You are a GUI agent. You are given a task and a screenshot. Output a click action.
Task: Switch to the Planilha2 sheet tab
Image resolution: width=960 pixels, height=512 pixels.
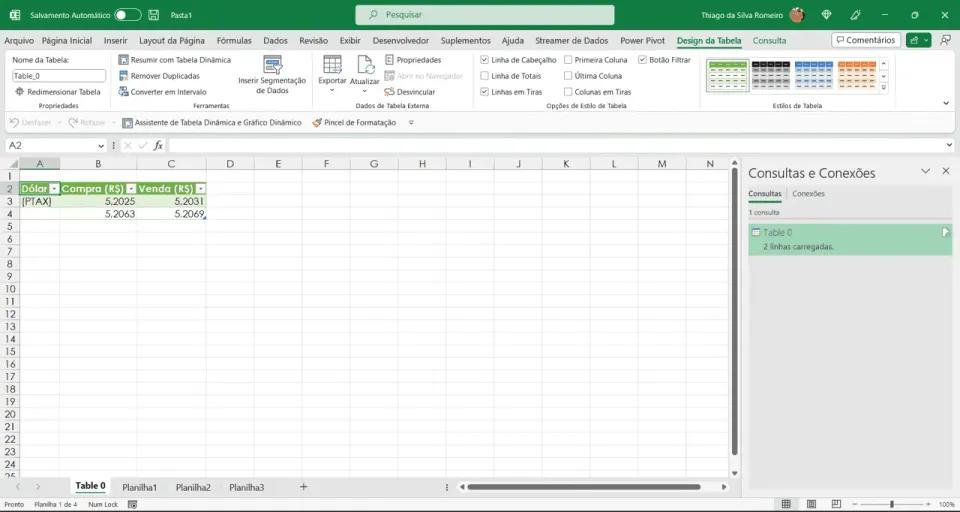click(x=193, y=488)
